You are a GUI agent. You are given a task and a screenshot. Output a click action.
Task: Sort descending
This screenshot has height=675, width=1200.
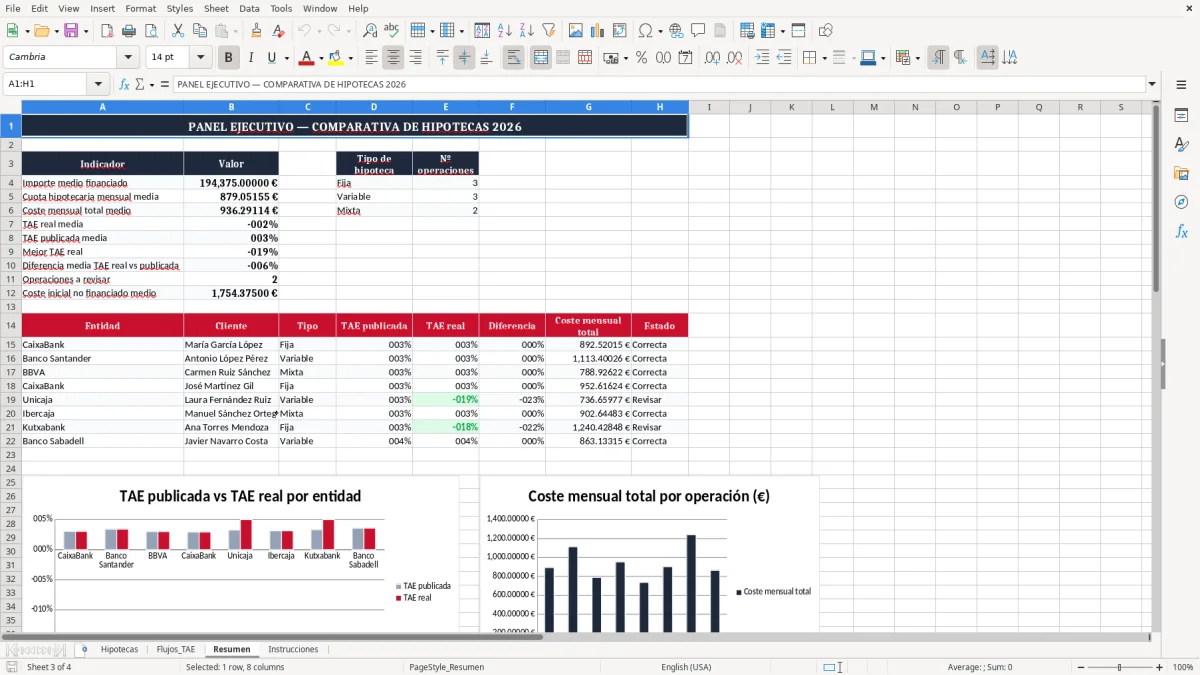(526, 31)
